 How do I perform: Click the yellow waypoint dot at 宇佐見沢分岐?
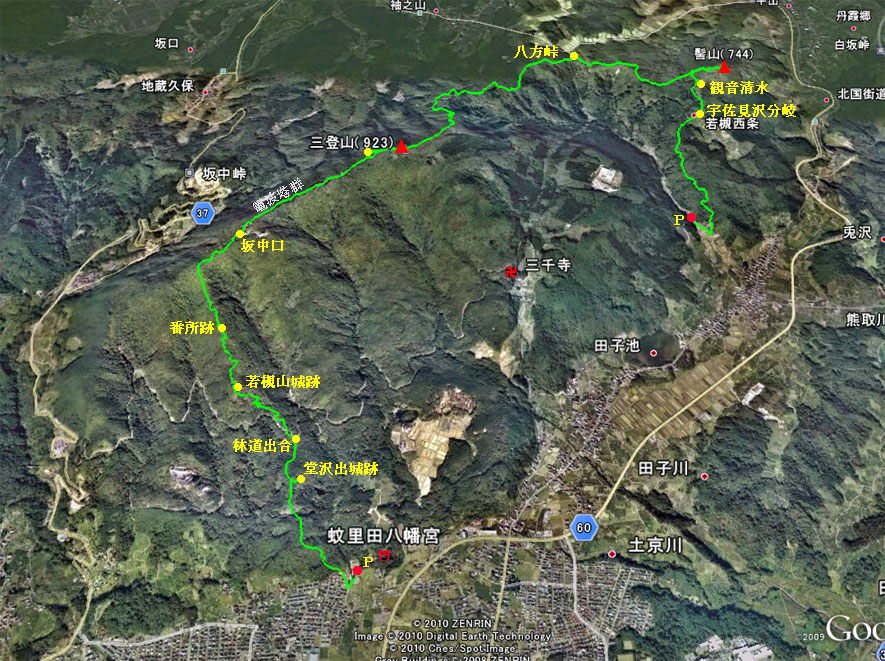(x=699, y=113)
